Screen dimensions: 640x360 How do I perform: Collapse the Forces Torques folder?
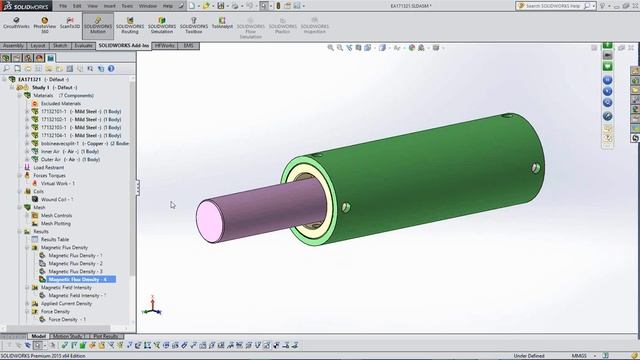(20, 175)
